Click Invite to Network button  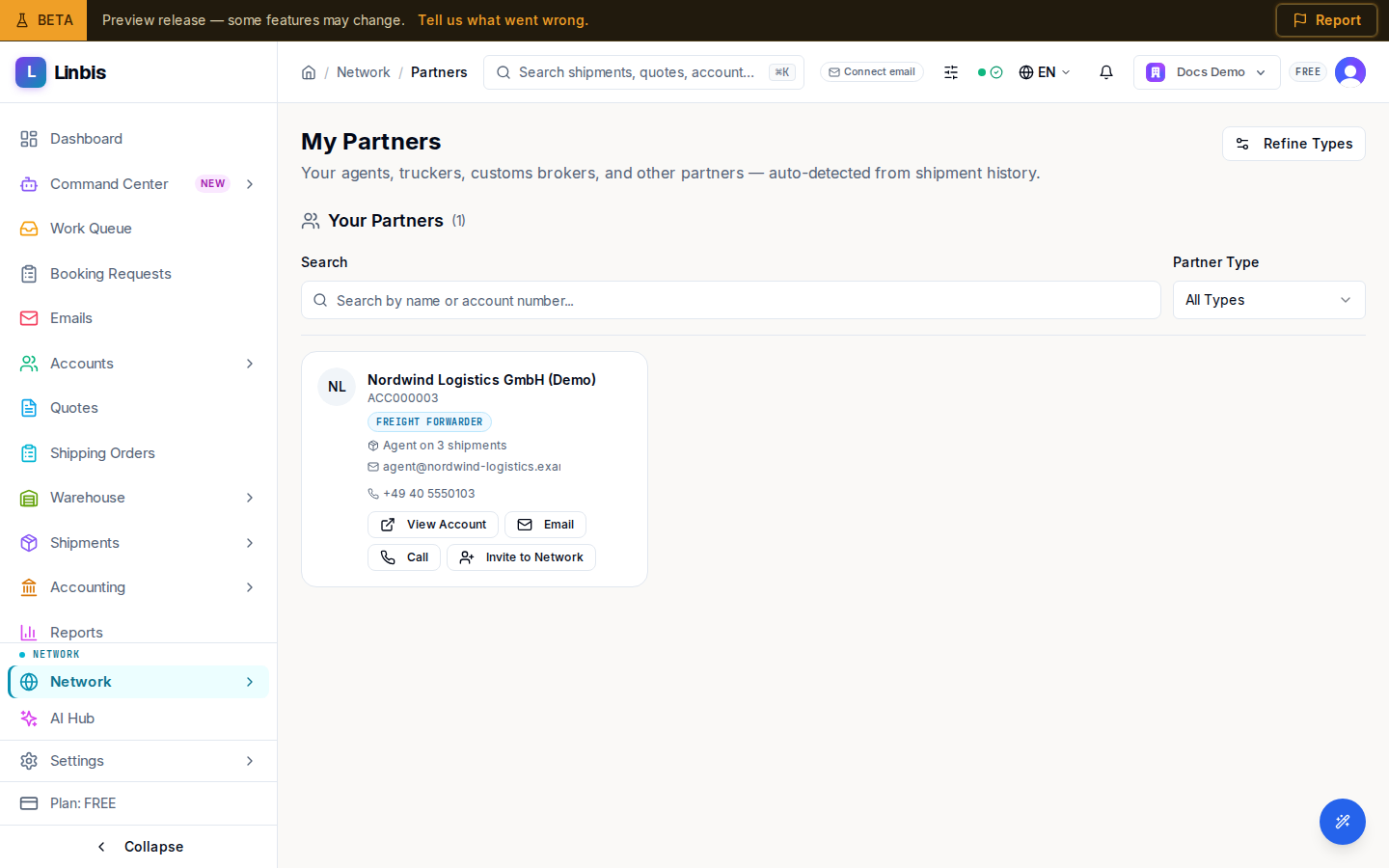(521, 557)
